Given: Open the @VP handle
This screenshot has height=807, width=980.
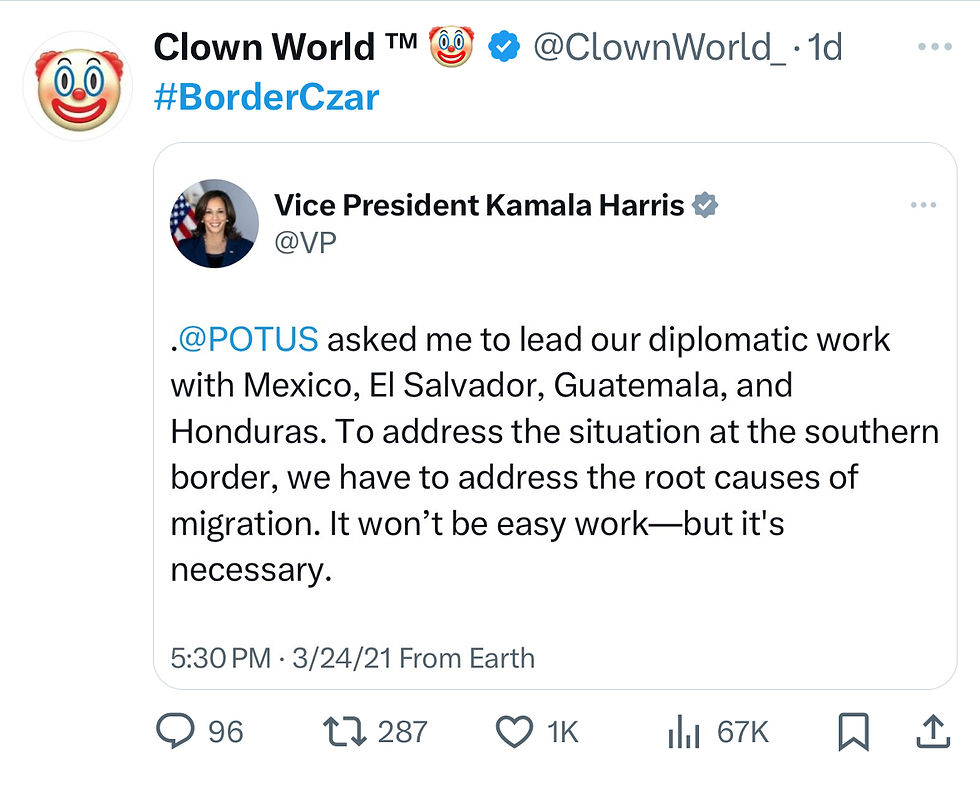Looking at the screenshot, I should 304,243.
